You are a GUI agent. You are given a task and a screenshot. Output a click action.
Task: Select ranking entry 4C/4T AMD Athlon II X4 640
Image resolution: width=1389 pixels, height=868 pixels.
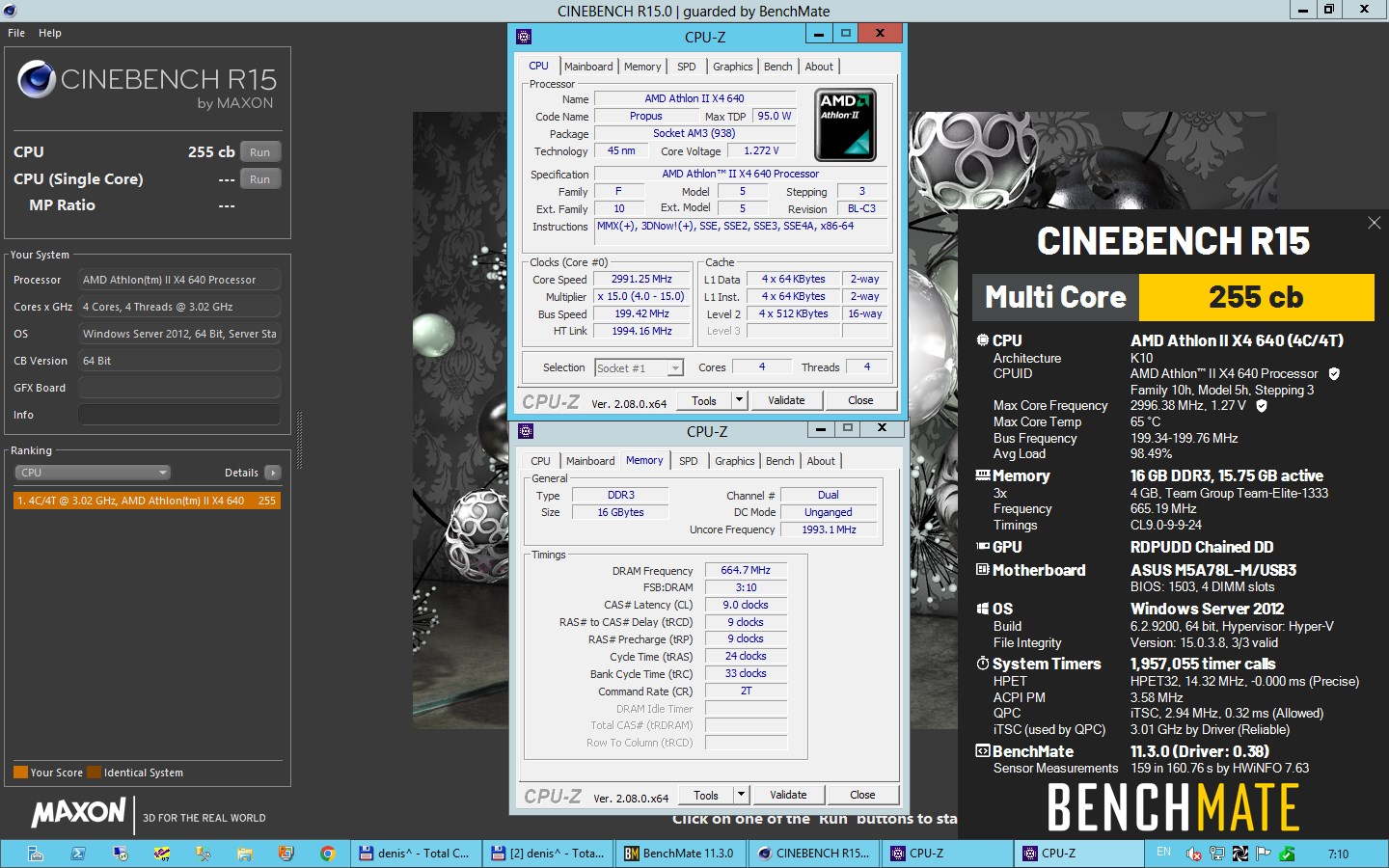pos(148,501)
